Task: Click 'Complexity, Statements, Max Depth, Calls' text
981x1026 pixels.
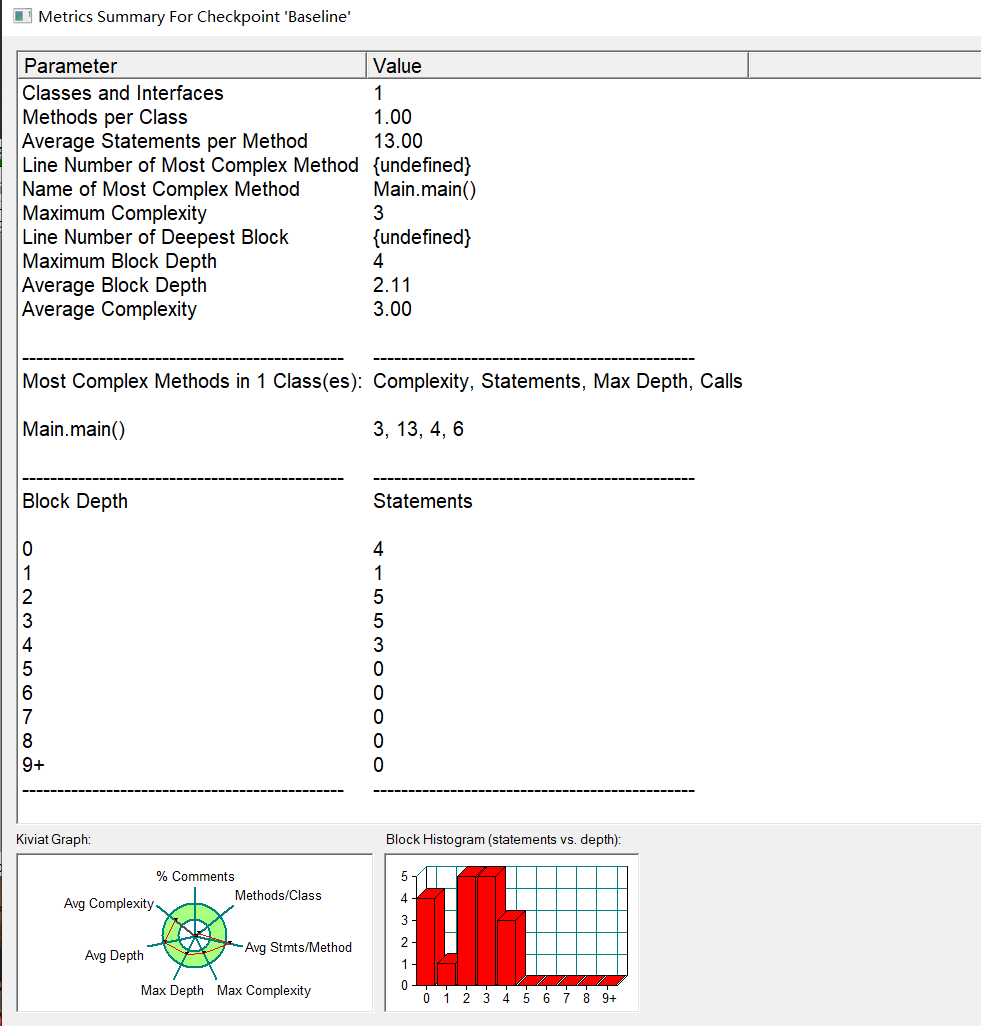Action: tap(558, 381)
